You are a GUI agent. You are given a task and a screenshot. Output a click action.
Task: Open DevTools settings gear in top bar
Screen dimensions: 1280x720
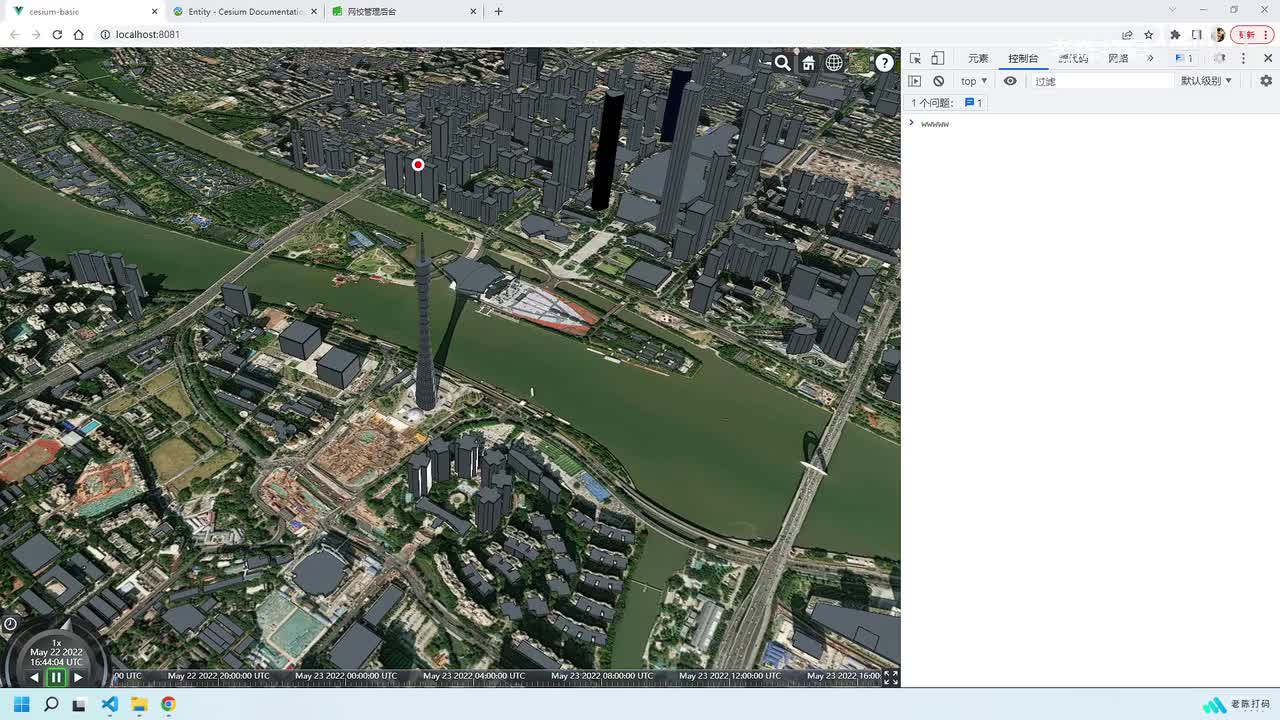(1220, 58)
